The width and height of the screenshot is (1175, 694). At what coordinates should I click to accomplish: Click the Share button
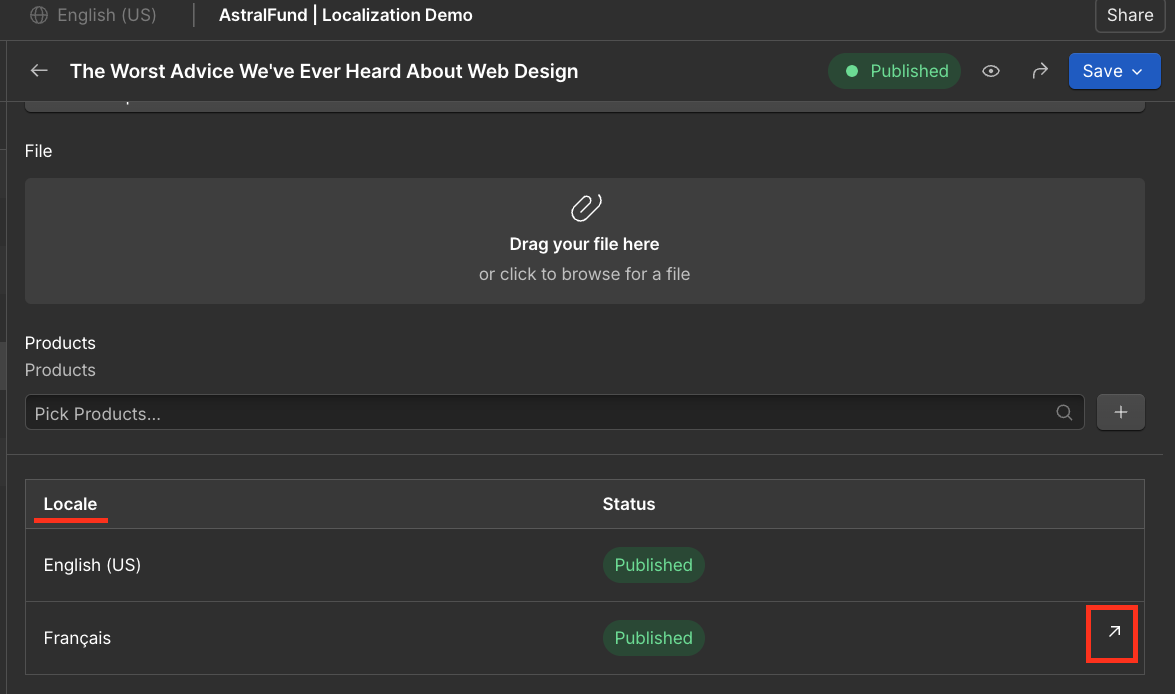point(1130,15)
